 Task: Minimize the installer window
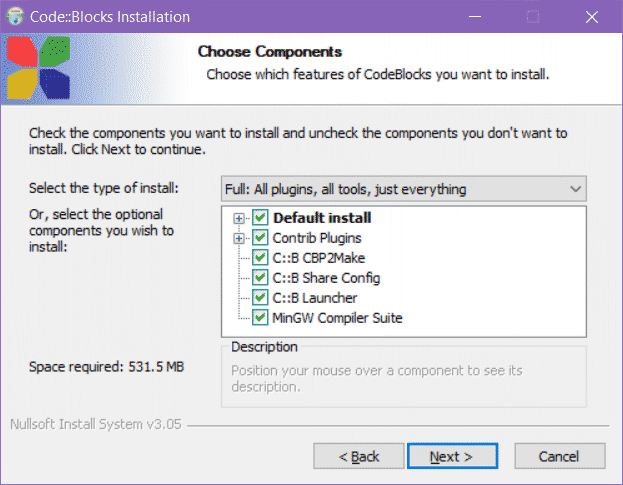click(478, 17)
